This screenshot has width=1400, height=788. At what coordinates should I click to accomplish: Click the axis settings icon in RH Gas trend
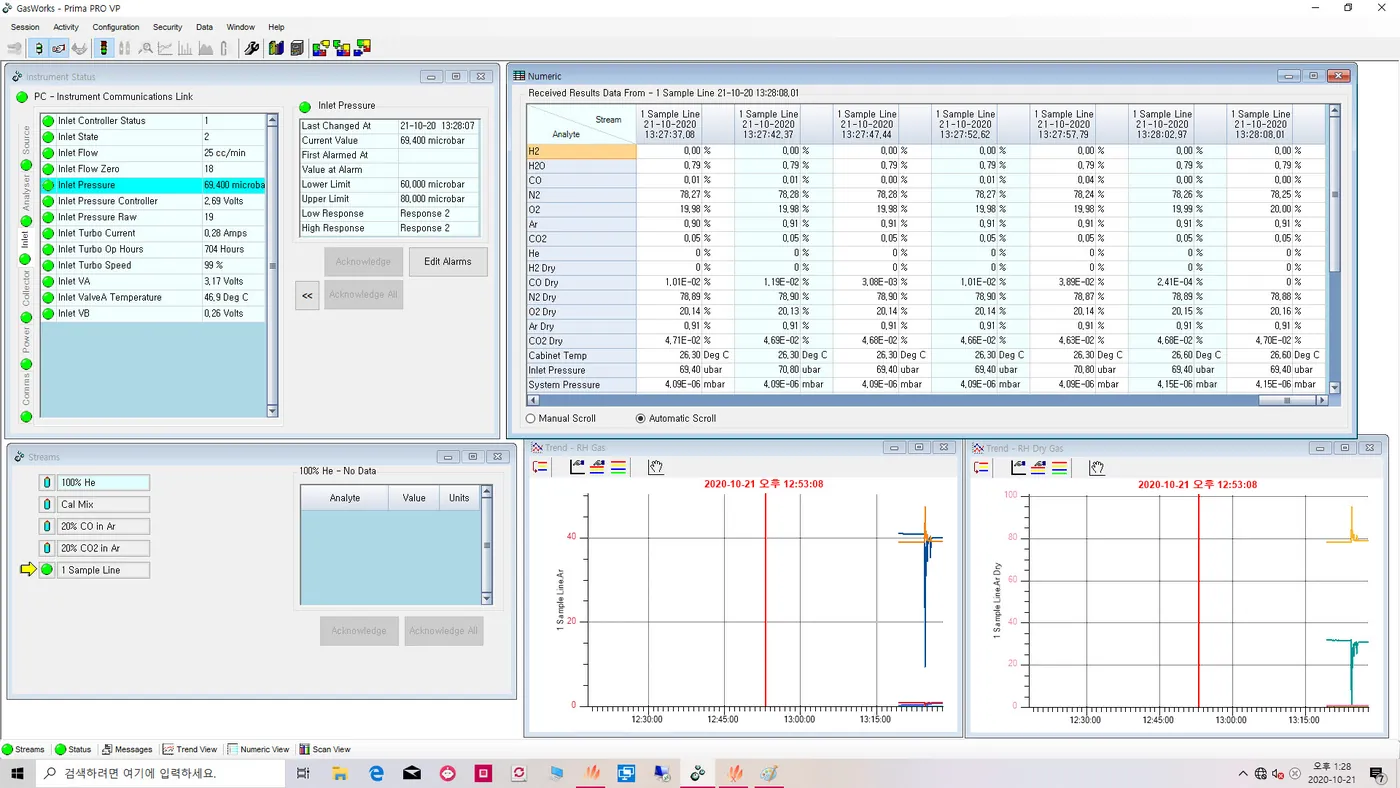577,467
